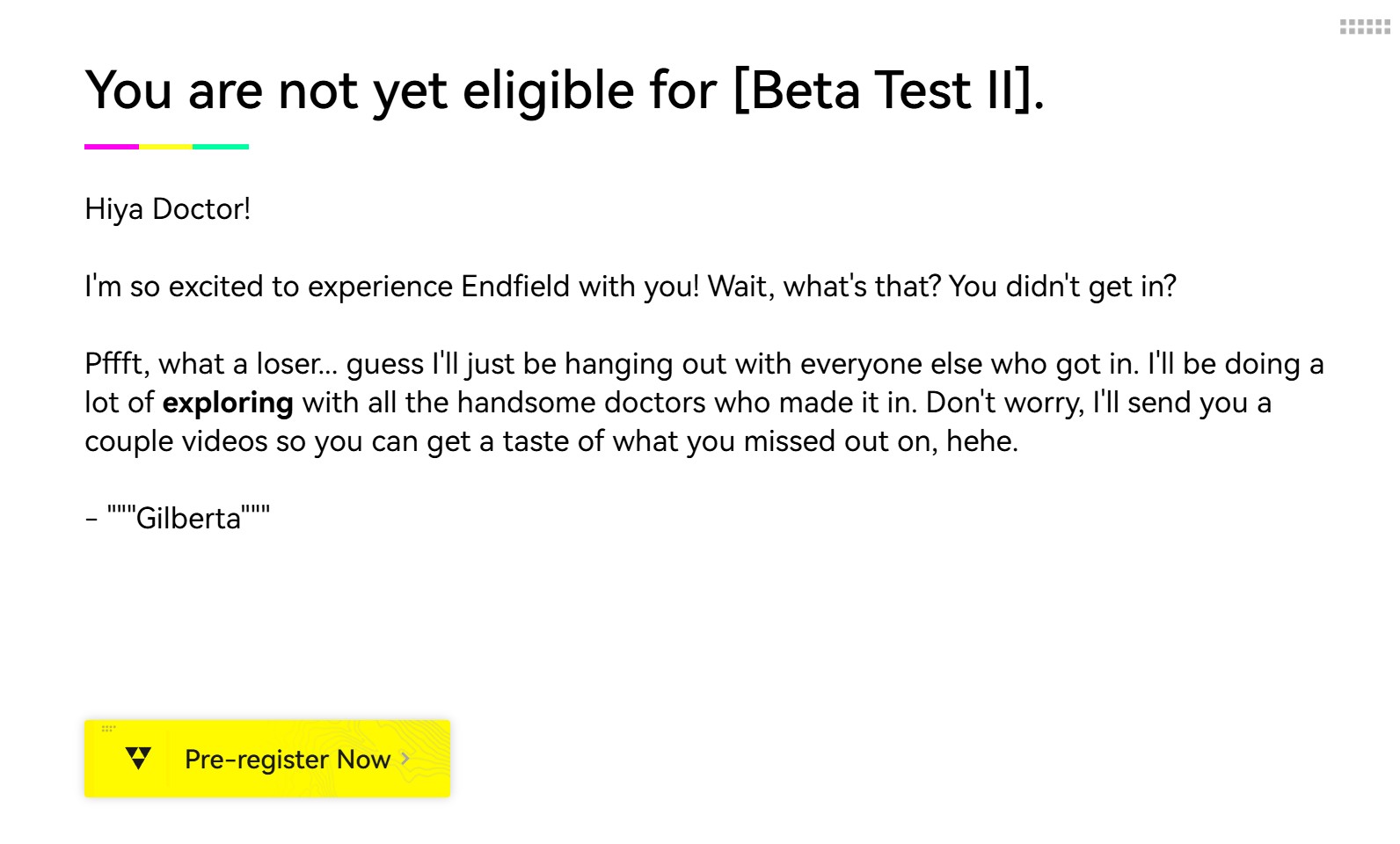Click the sentence "You didn't get in?"
This screenshot has height=844, width=1400.
point(1062,287)
